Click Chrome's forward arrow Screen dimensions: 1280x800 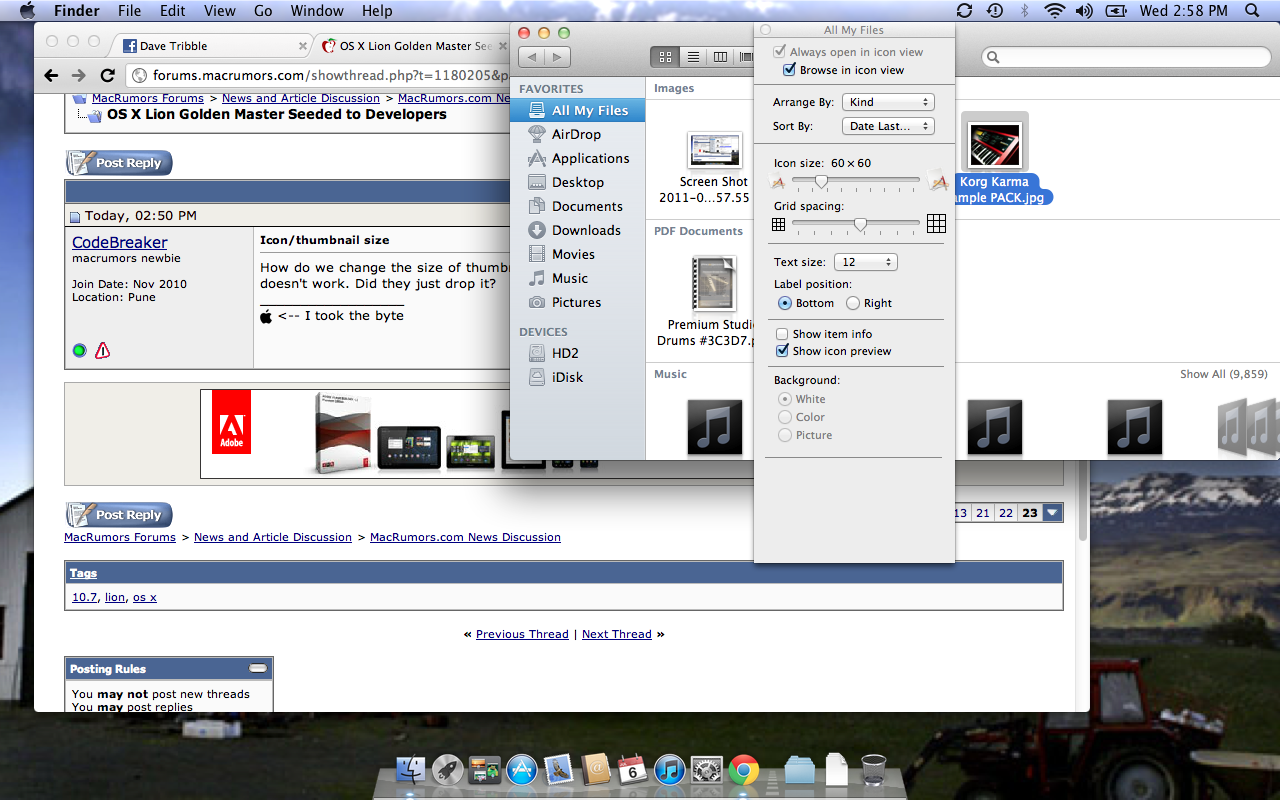[78, 75]
